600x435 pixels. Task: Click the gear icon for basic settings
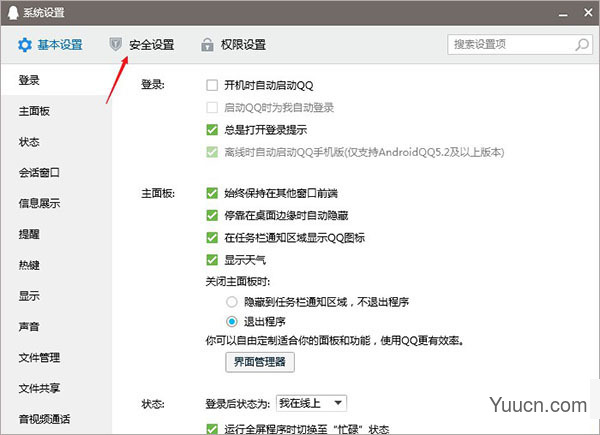coord(25,45)
